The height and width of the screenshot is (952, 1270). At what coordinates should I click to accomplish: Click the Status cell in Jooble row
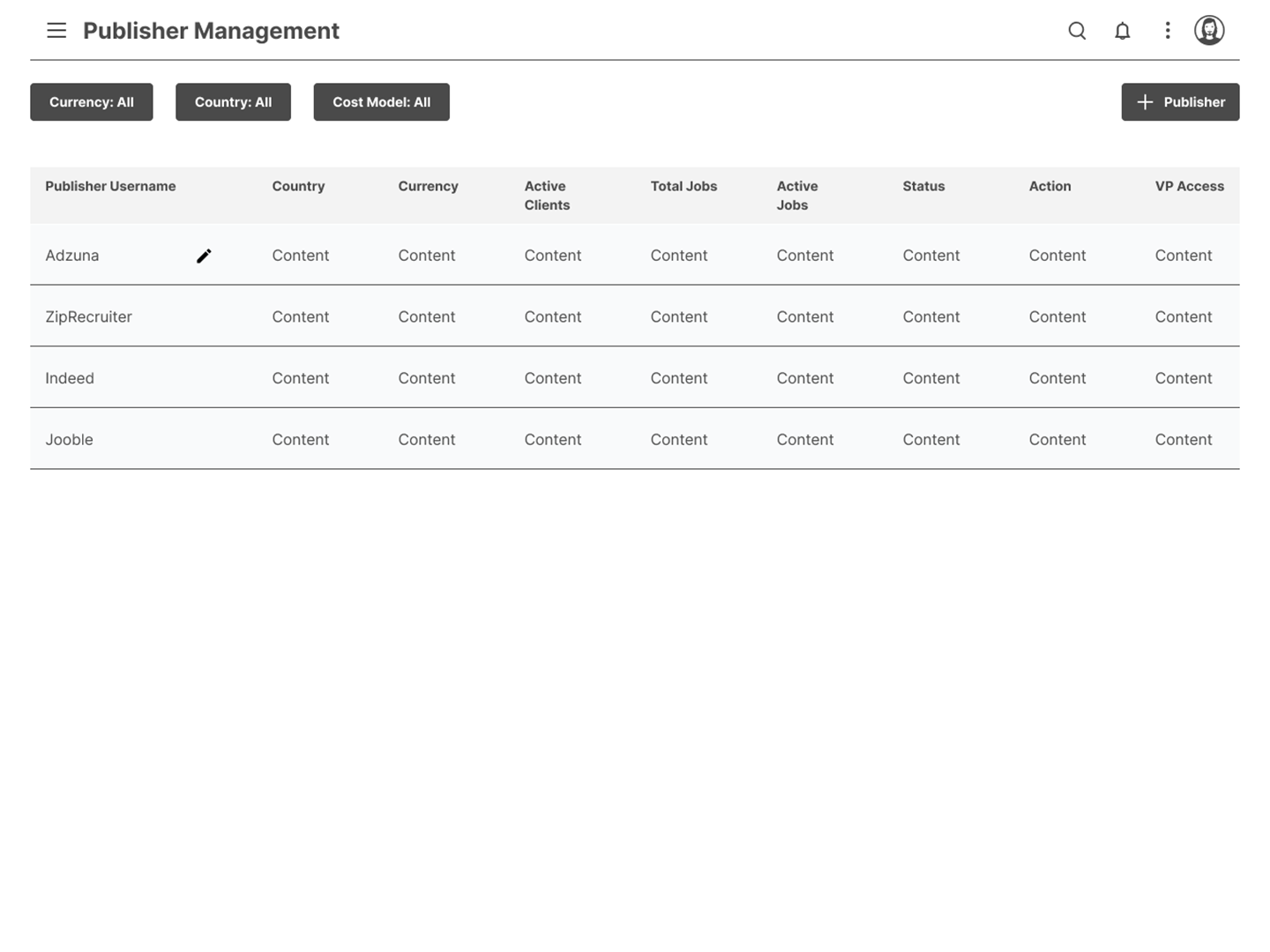(930, 440)
